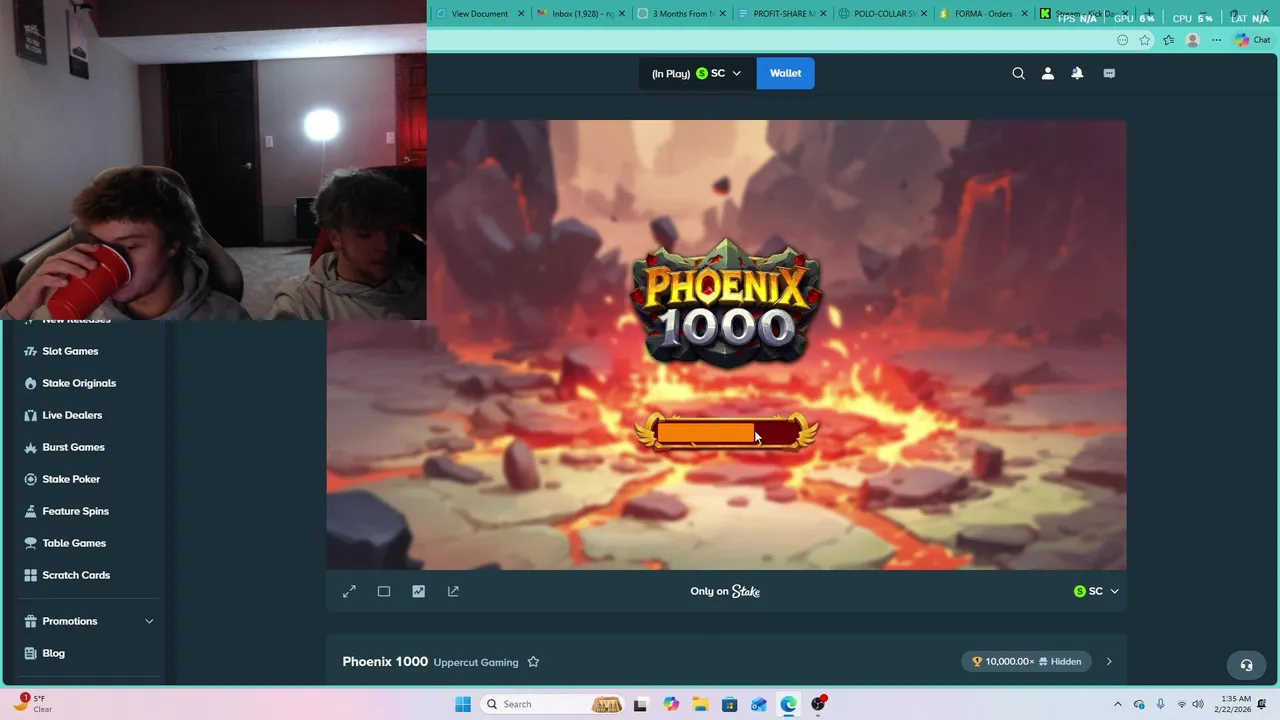Open the In Play SC balance dropdown
1280x720 pixels.
(697, 73)
